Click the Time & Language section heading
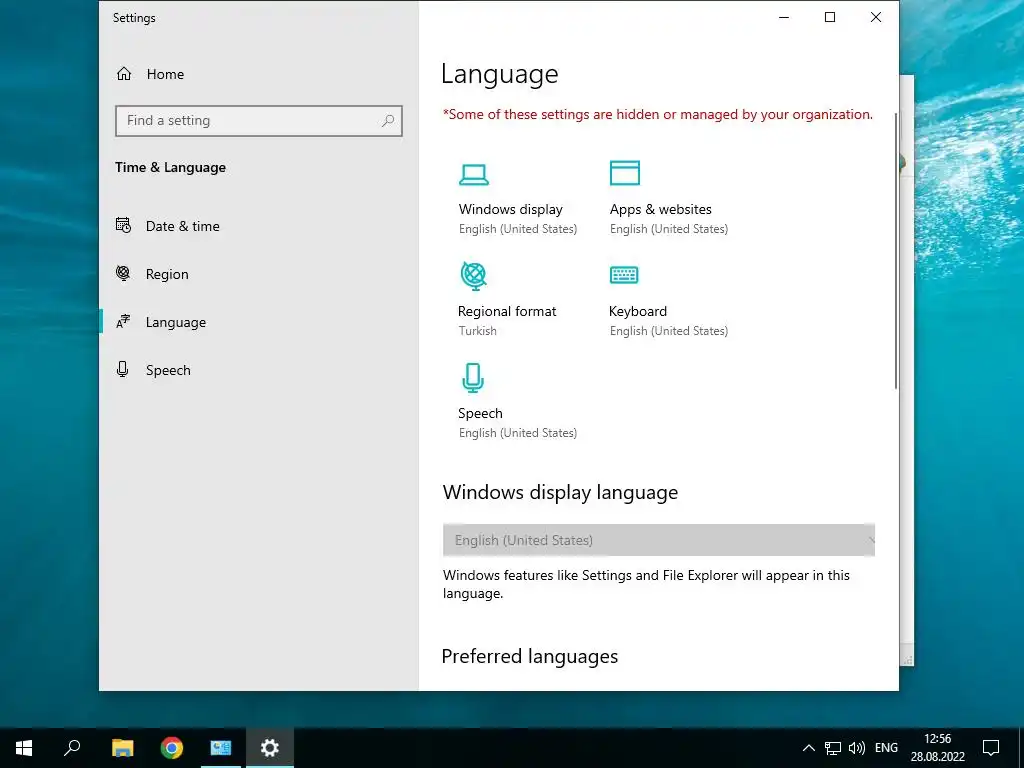The image size is (1024, 768). point(170,167)
